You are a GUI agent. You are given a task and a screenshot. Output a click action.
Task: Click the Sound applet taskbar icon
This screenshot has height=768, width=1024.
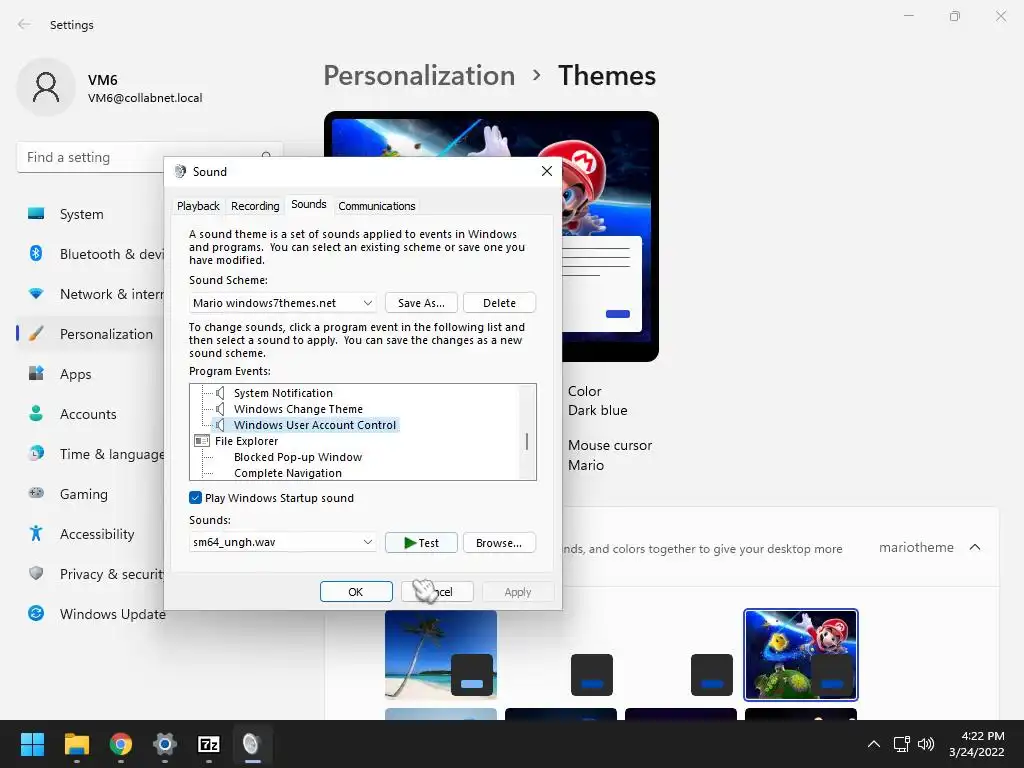251,744
